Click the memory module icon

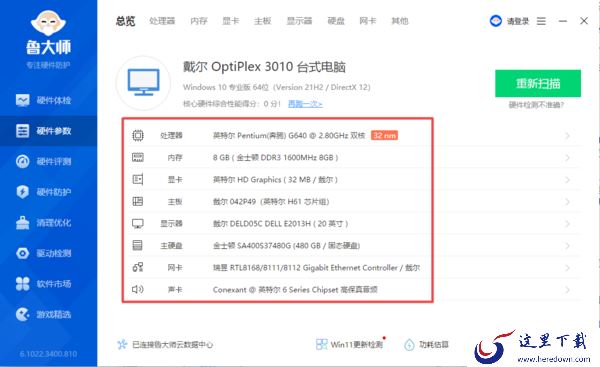[138, 157]
